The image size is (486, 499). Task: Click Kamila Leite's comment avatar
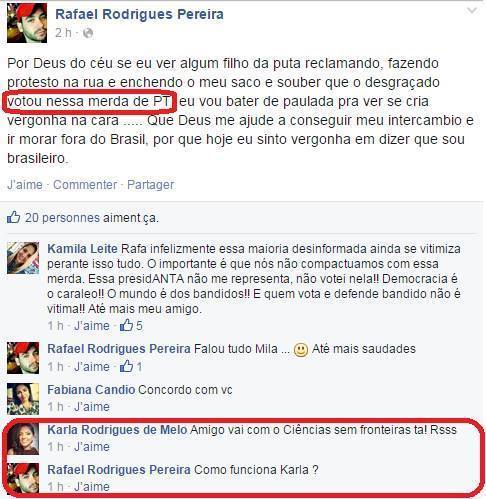[23, 258]
